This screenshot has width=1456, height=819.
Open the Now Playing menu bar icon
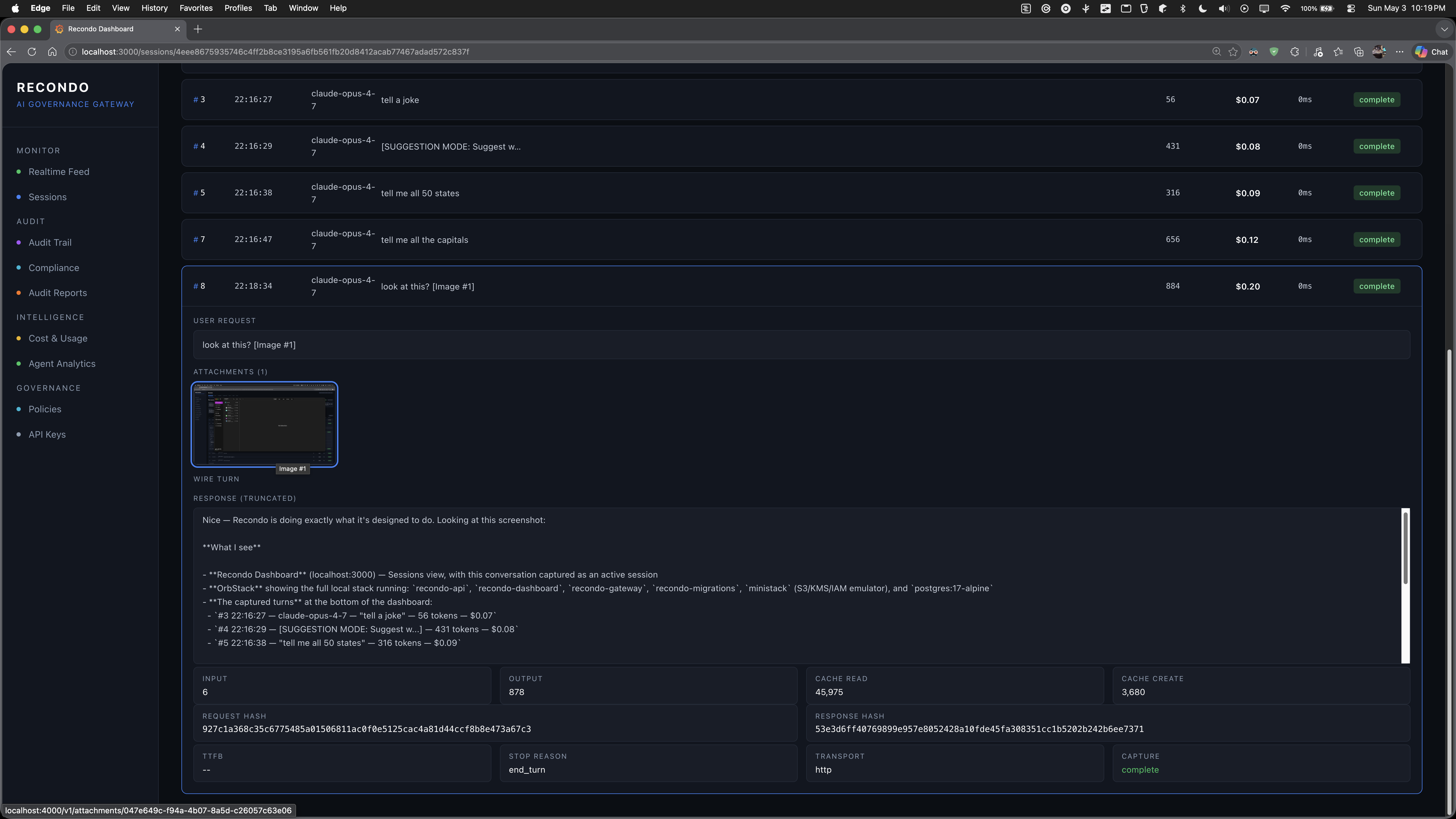tap(1244, 8)
